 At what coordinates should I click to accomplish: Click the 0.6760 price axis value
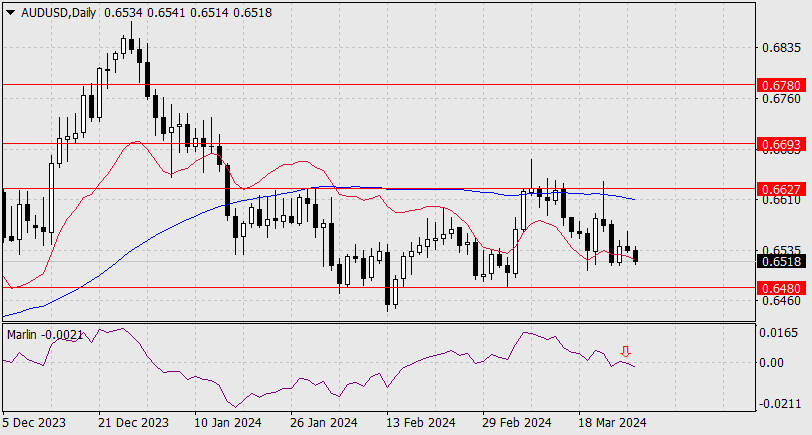pos(781,98)
